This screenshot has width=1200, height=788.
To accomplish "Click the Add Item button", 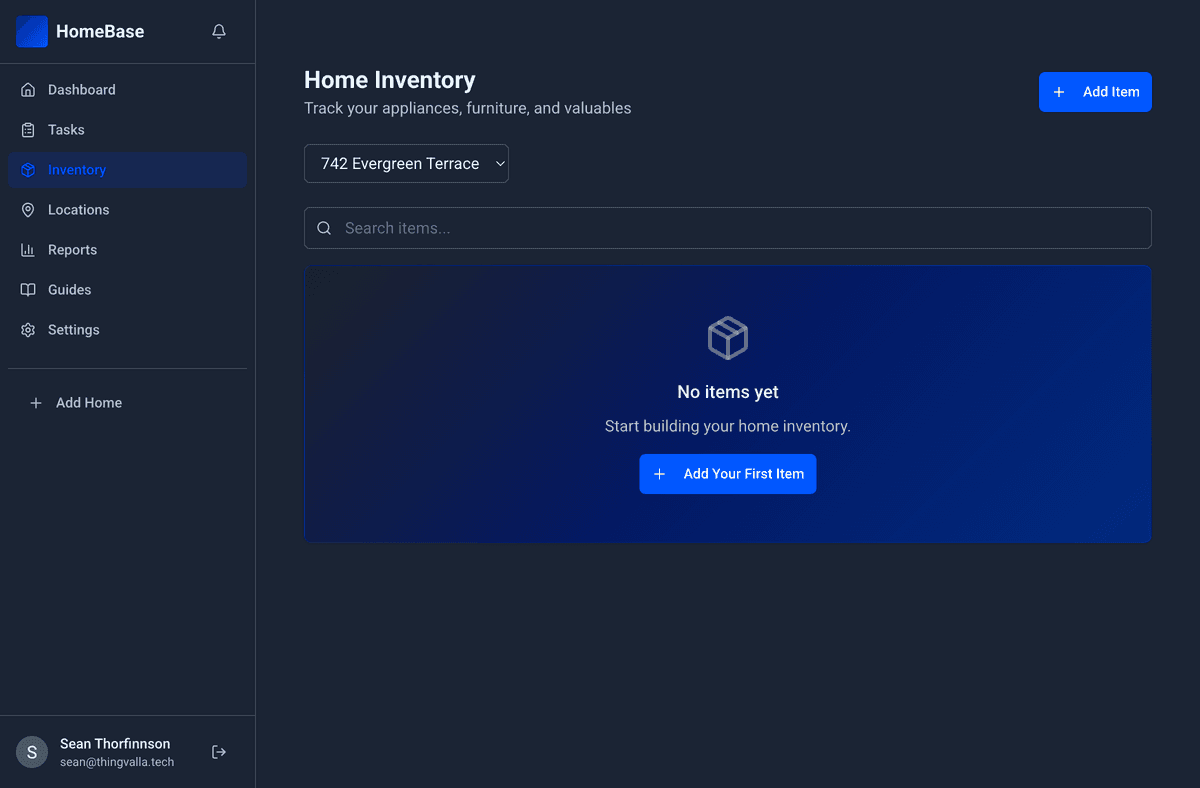I will 1095,91.
